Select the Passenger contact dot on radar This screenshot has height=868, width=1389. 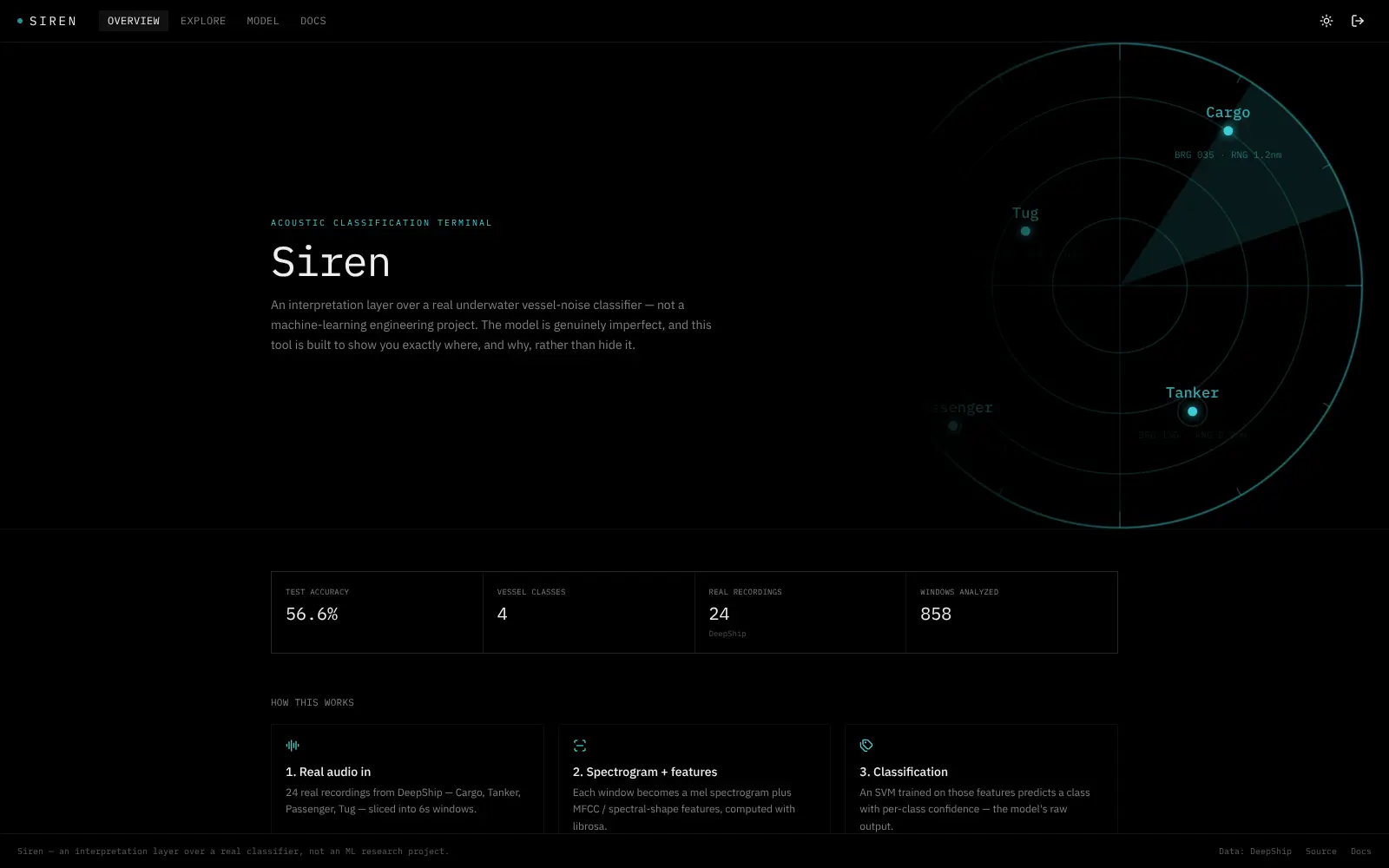953,425
